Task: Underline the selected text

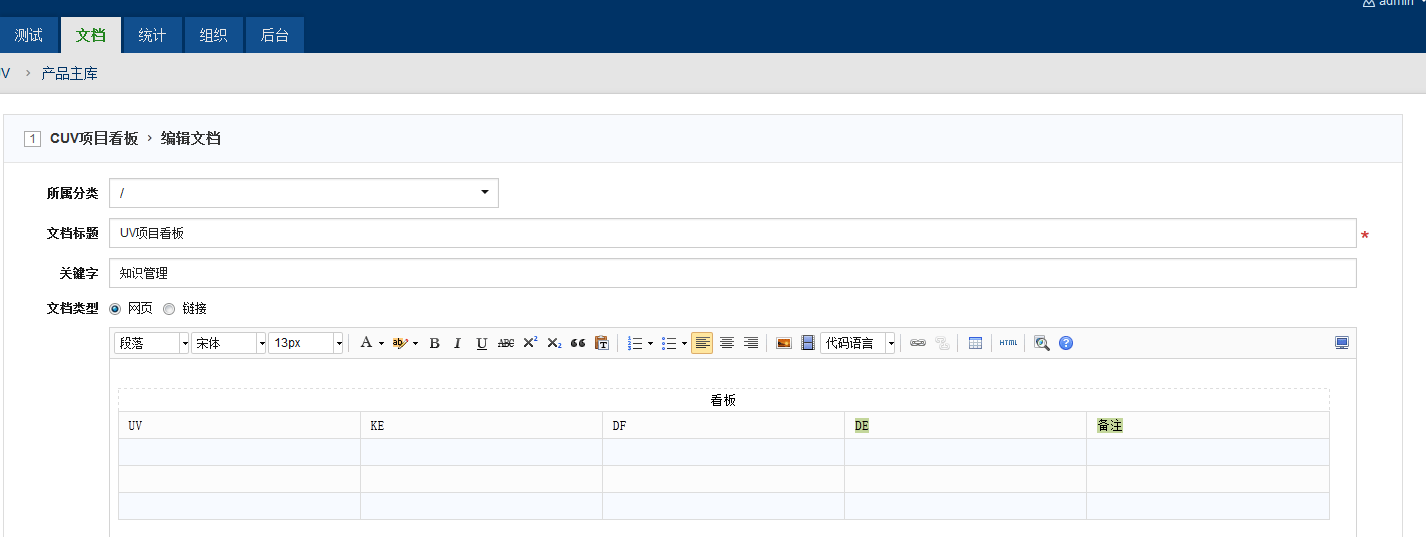Action: (x=481, y=343)
